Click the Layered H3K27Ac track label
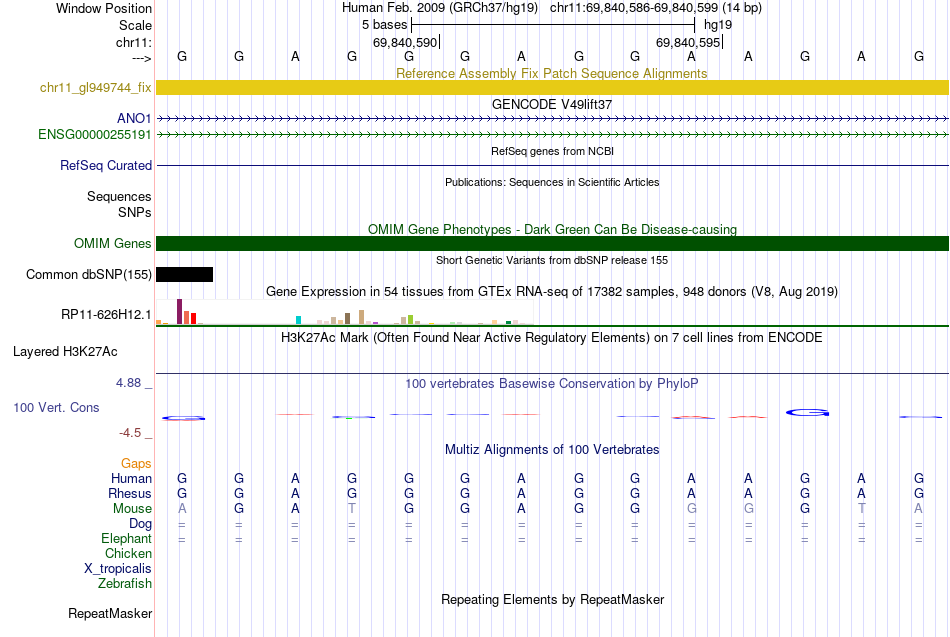This screenshot has width=950, height=637. point(65,352)
